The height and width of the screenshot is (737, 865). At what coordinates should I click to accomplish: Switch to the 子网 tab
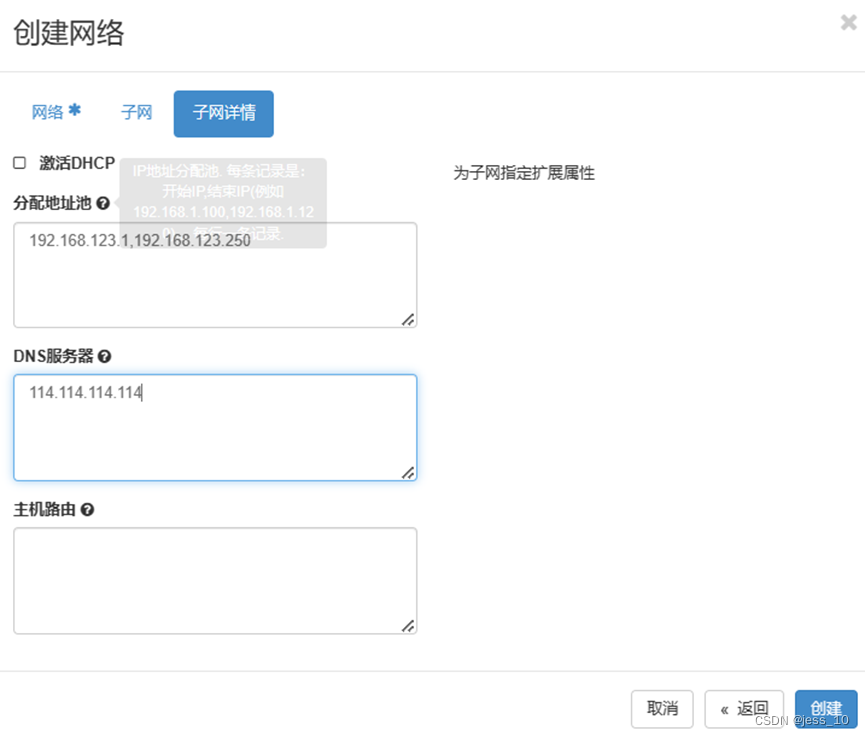point(136,113)
